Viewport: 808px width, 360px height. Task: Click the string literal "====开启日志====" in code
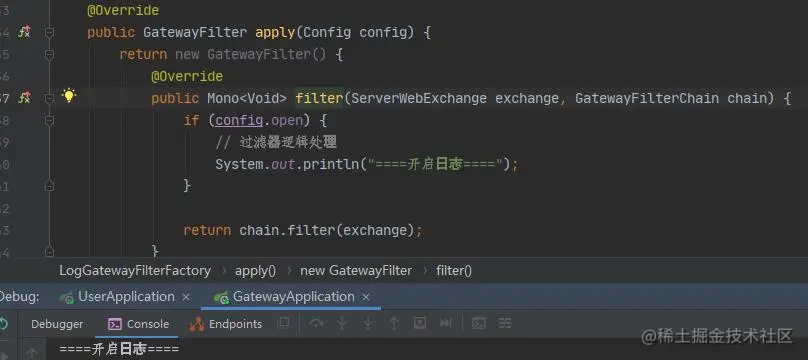point(435,164)
